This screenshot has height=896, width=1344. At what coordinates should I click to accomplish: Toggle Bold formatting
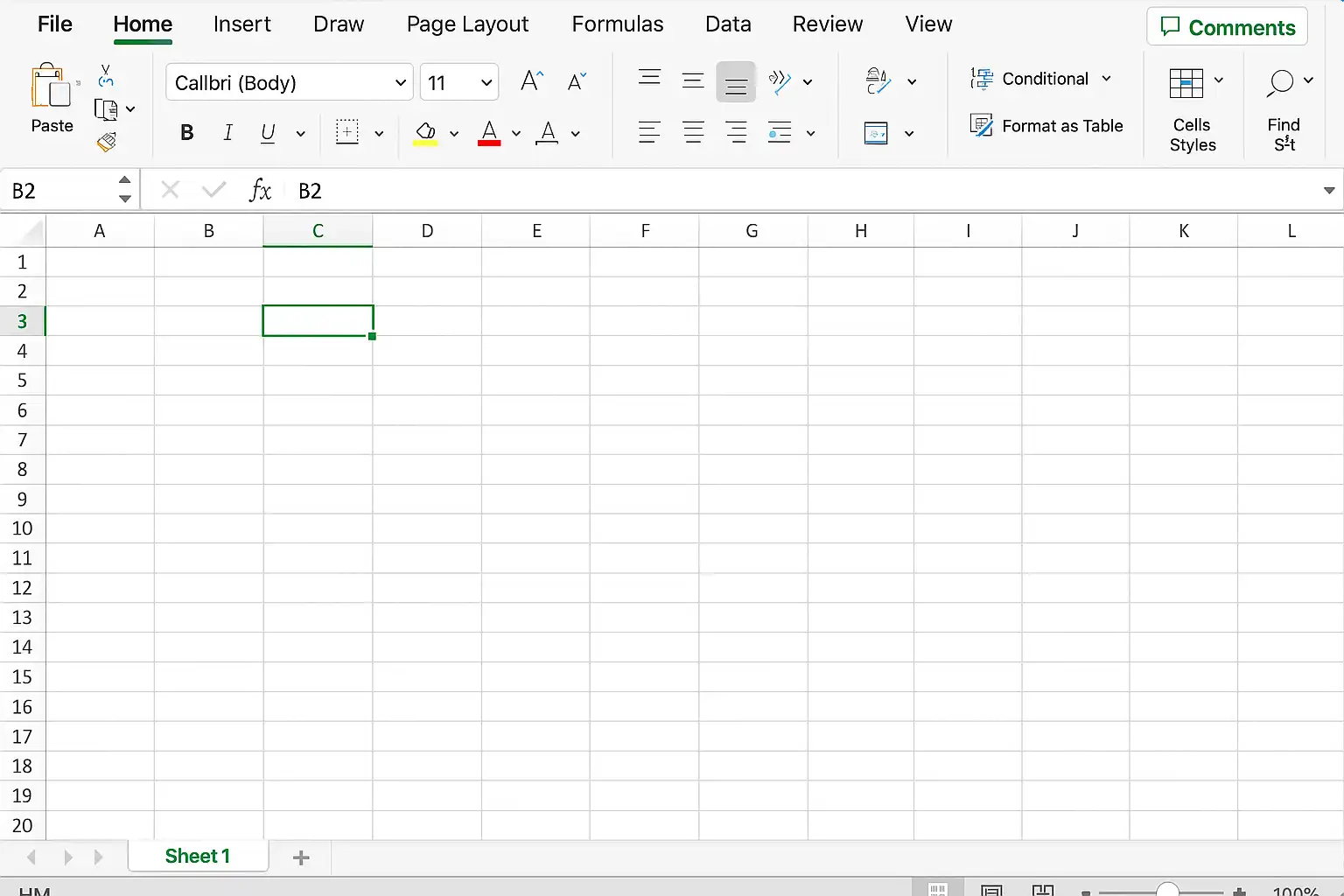(x=186, y=133)
